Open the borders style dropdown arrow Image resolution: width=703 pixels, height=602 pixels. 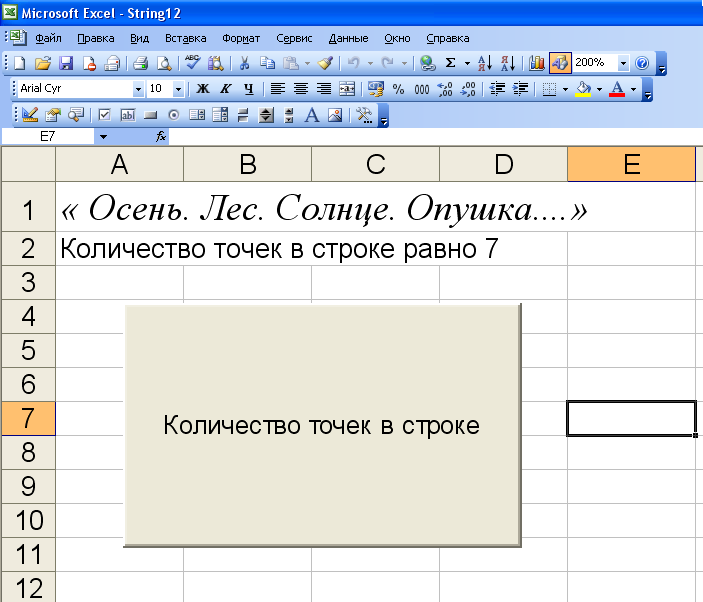(x=565, y=89)
